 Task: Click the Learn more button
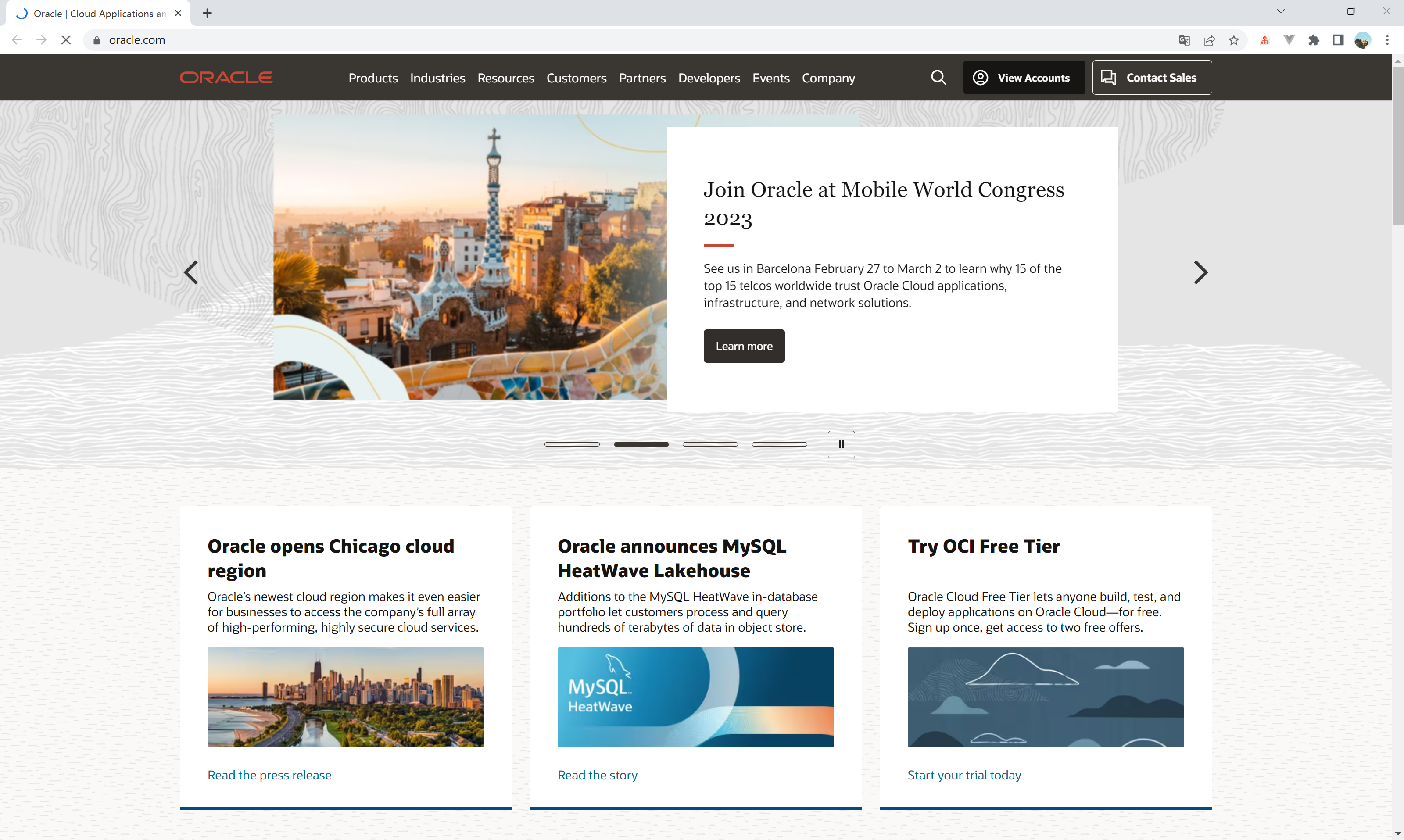744,346
